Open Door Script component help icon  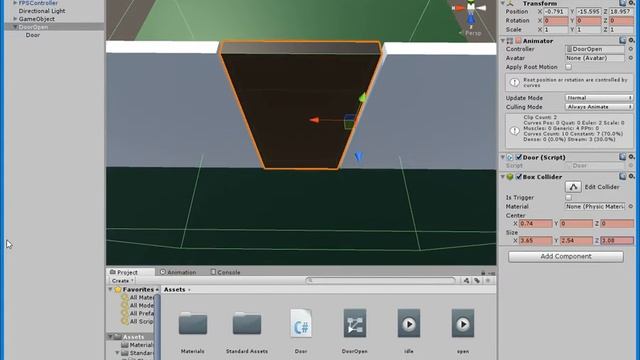(x=622, y=157)
